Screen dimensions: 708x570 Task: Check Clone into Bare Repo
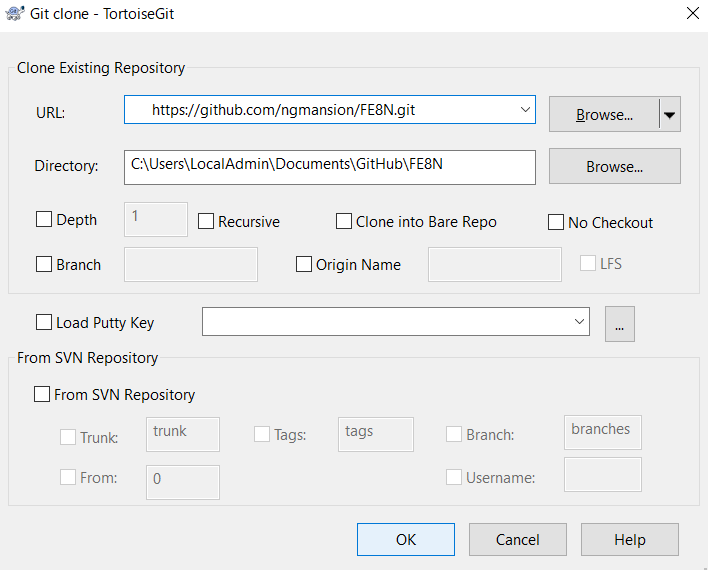tap(344, 221)
